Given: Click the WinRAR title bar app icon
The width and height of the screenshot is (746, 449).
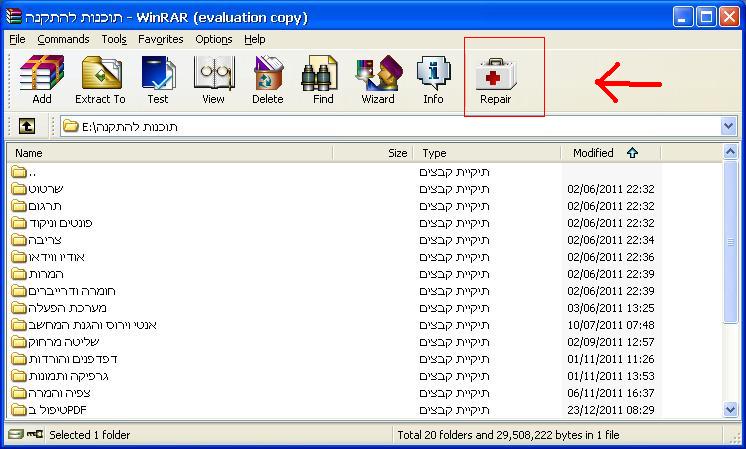Looking at the screenshot, I should click(x=13, y=17).
